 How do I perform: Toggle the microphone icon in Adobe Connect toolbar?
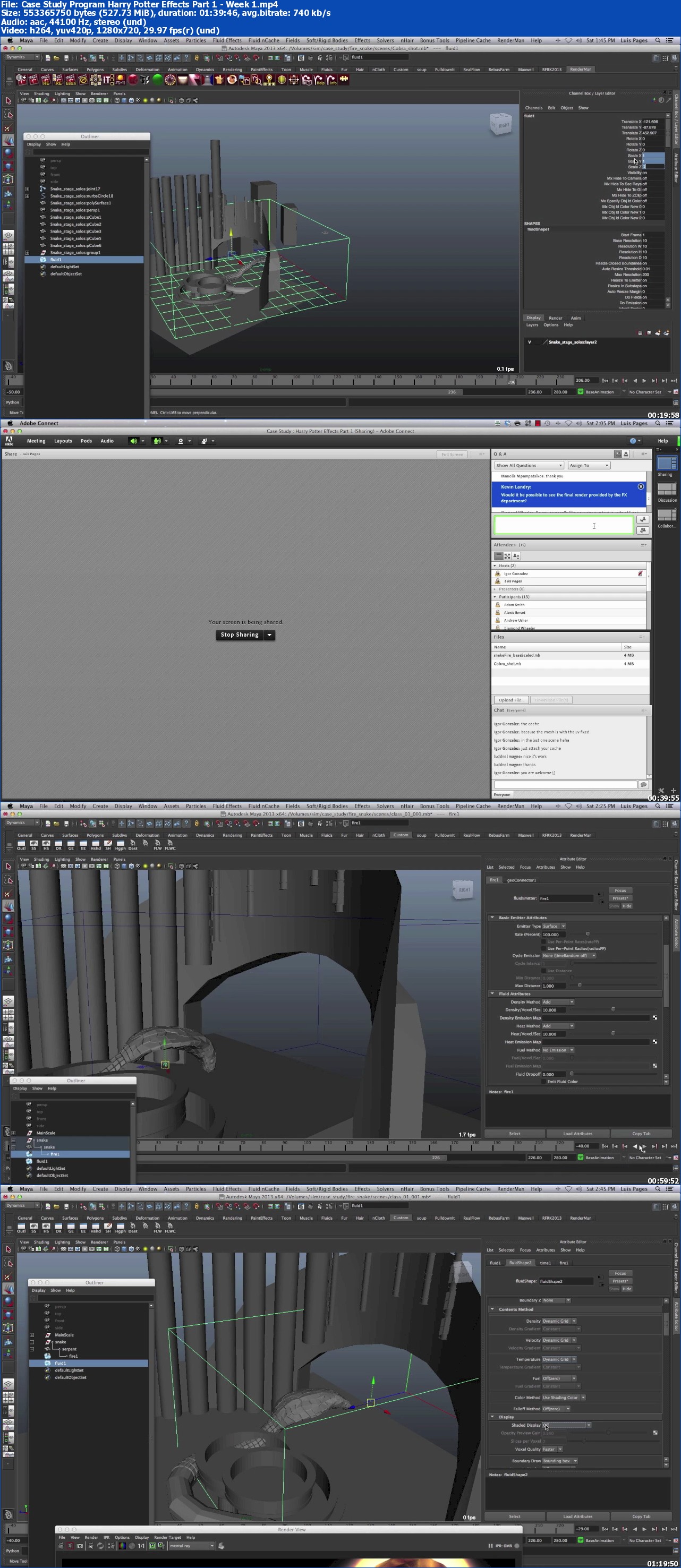point(157,441)
